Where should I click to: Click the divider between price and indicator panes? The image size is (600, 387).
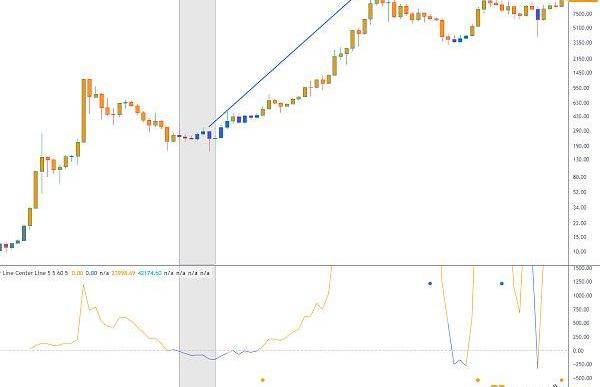pyautogui.click(x=284, y=265)
